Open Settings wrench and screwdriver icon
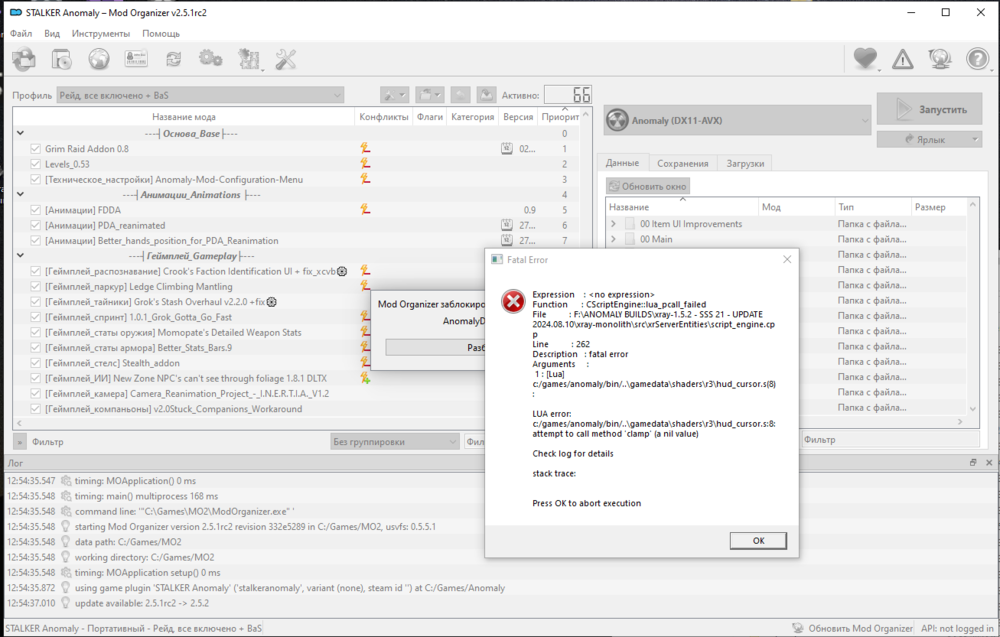1000x637 pixels. (x=285, y=59)
